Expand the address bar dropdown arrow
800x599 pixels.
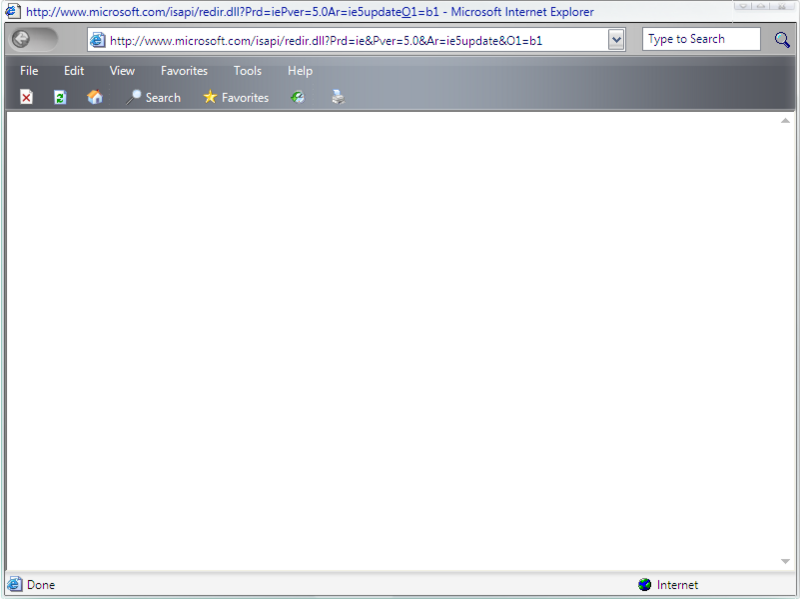click(616, 40)
